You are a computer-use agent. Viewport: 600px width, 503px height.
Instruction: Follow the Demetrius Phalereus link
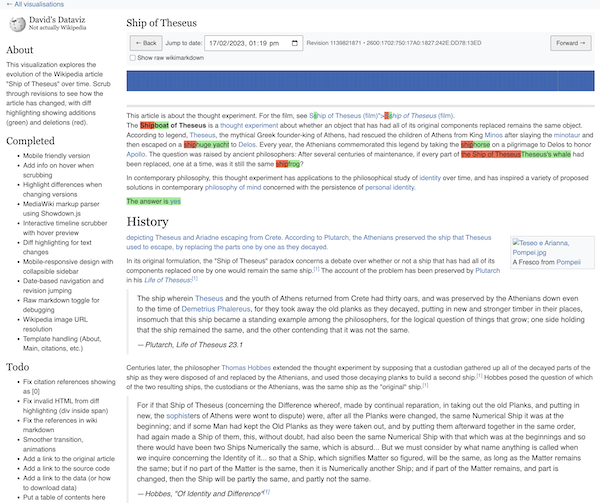[216, 309]
